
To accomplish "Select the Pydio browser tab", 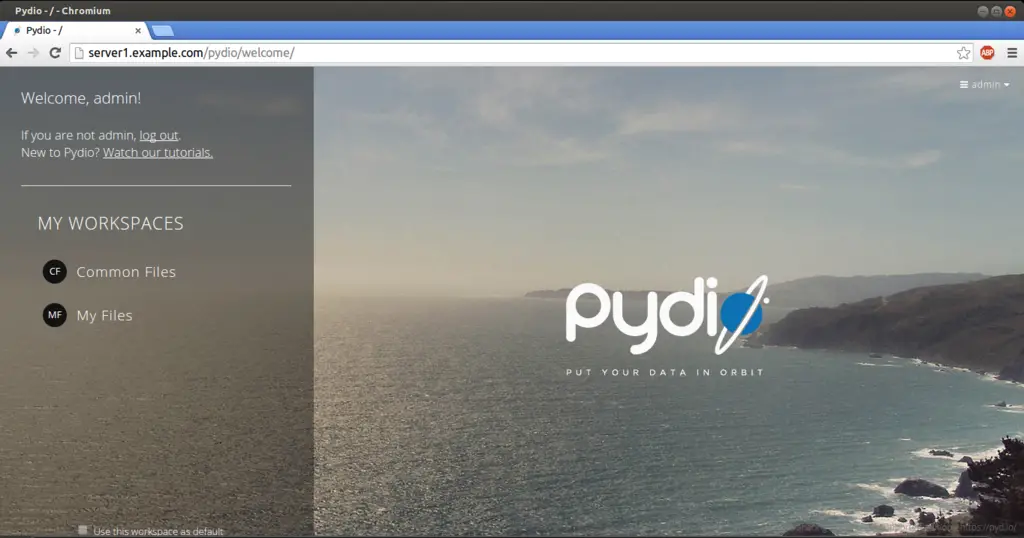I will [76, 31].
